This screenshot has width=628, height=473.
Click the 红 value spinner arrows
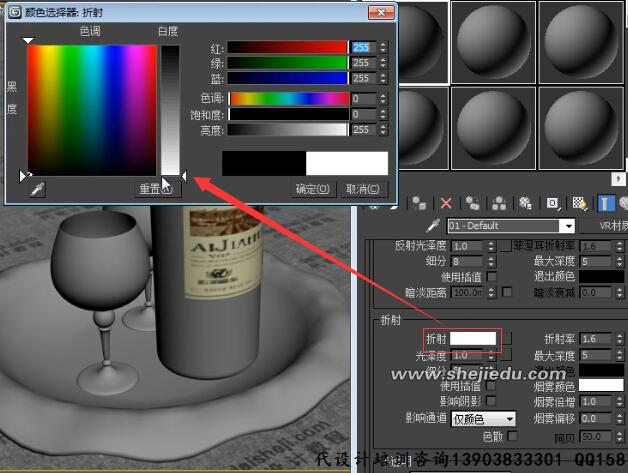click(x=383, y=47)
